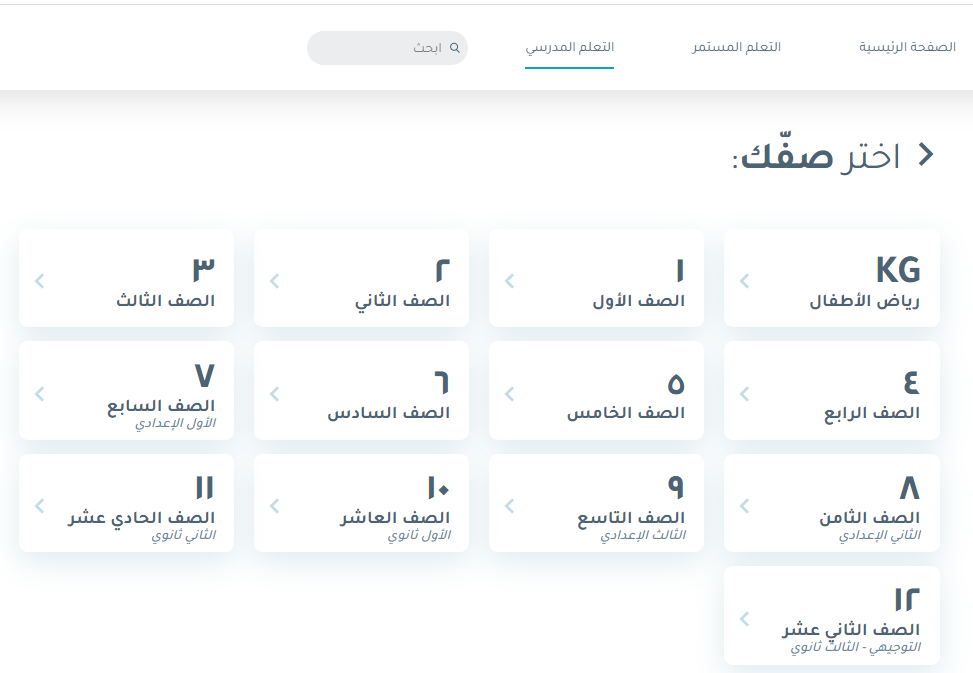
Task: Expand the الصف الثامن card chevron
Action: (744, 506)
